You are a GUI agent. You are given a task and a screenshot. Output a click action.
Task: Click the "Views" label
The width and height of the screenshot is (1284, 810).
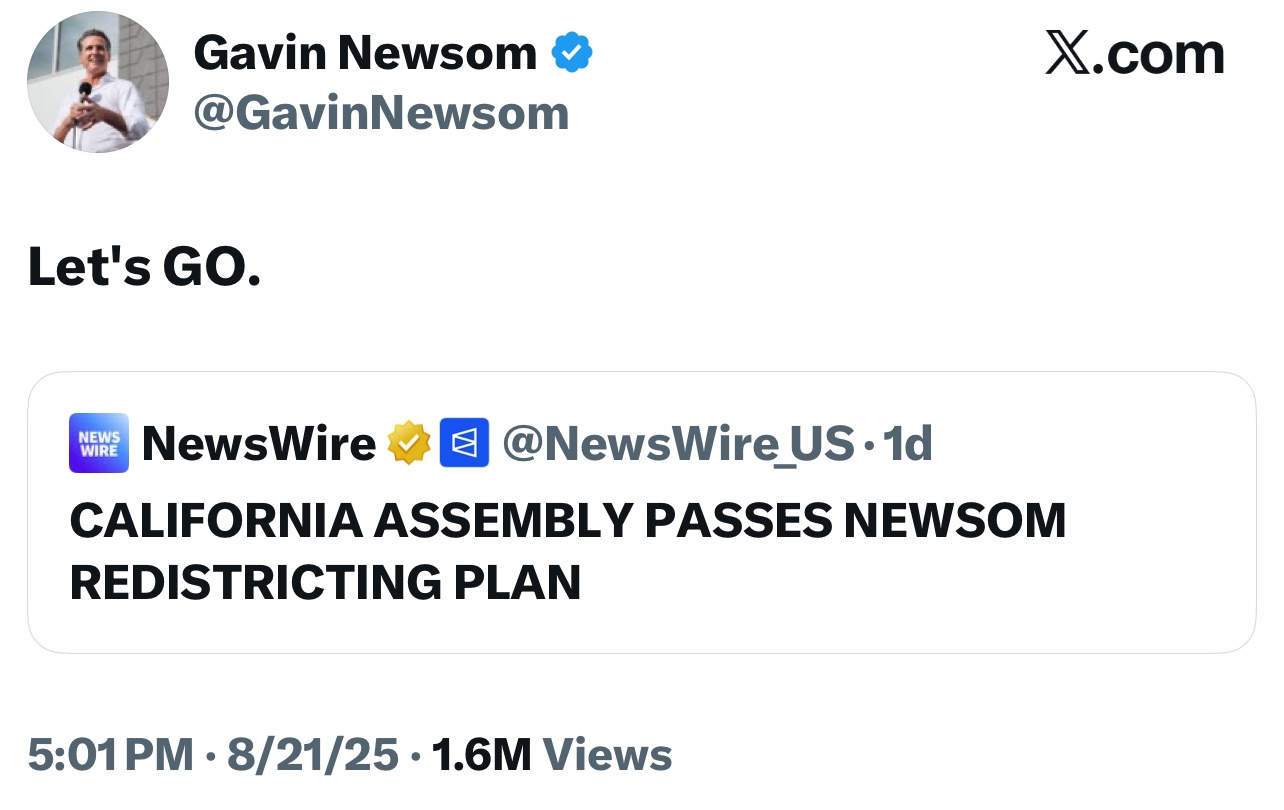607,755
